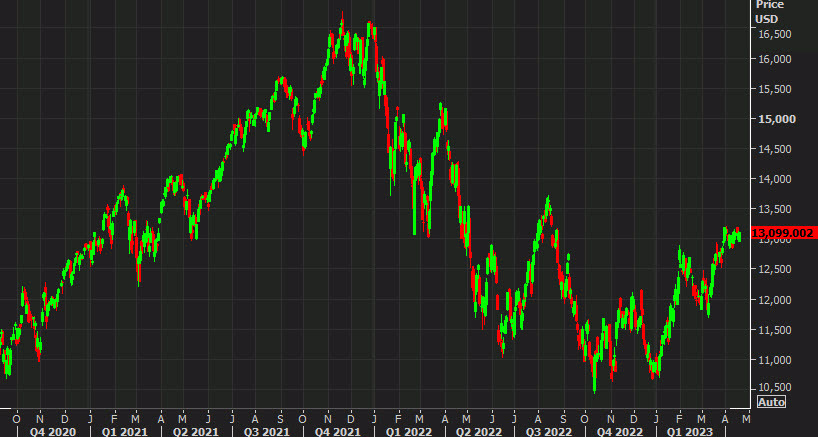818x437 pixels.
Task: Click the 16,000 price axis value
Action: (x=774, y=59)
